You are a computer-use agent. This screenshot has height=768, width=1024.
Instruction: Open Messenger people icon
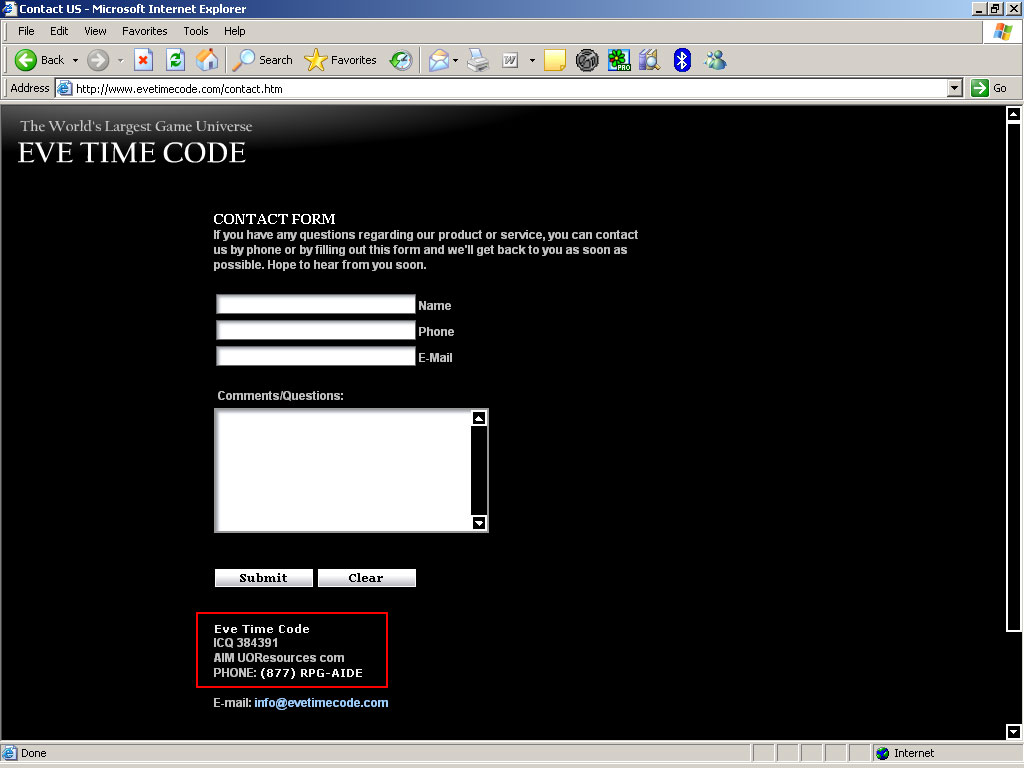pos(715,60)
